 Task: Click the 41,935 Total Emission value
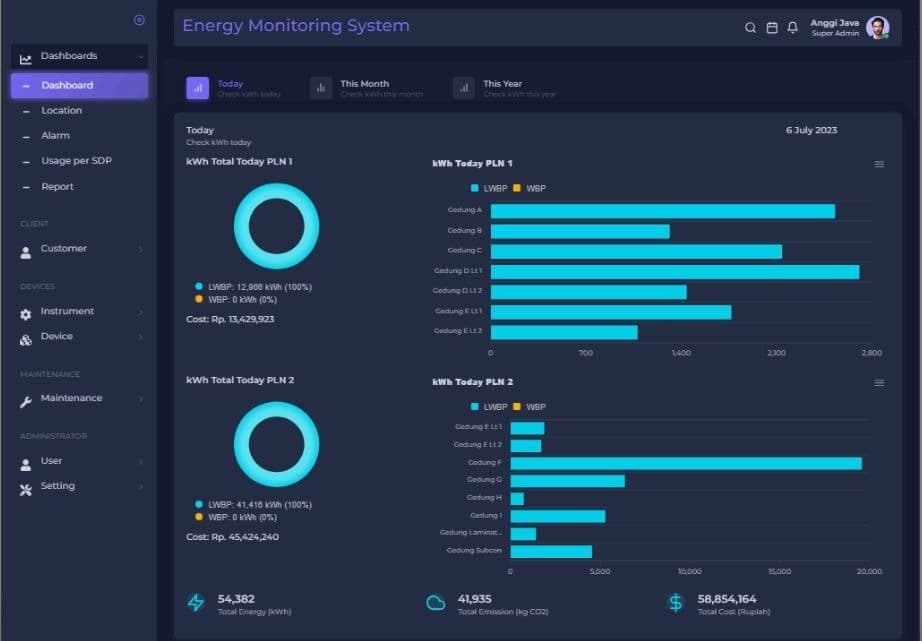pyautogui.click(x=474, y=599)
